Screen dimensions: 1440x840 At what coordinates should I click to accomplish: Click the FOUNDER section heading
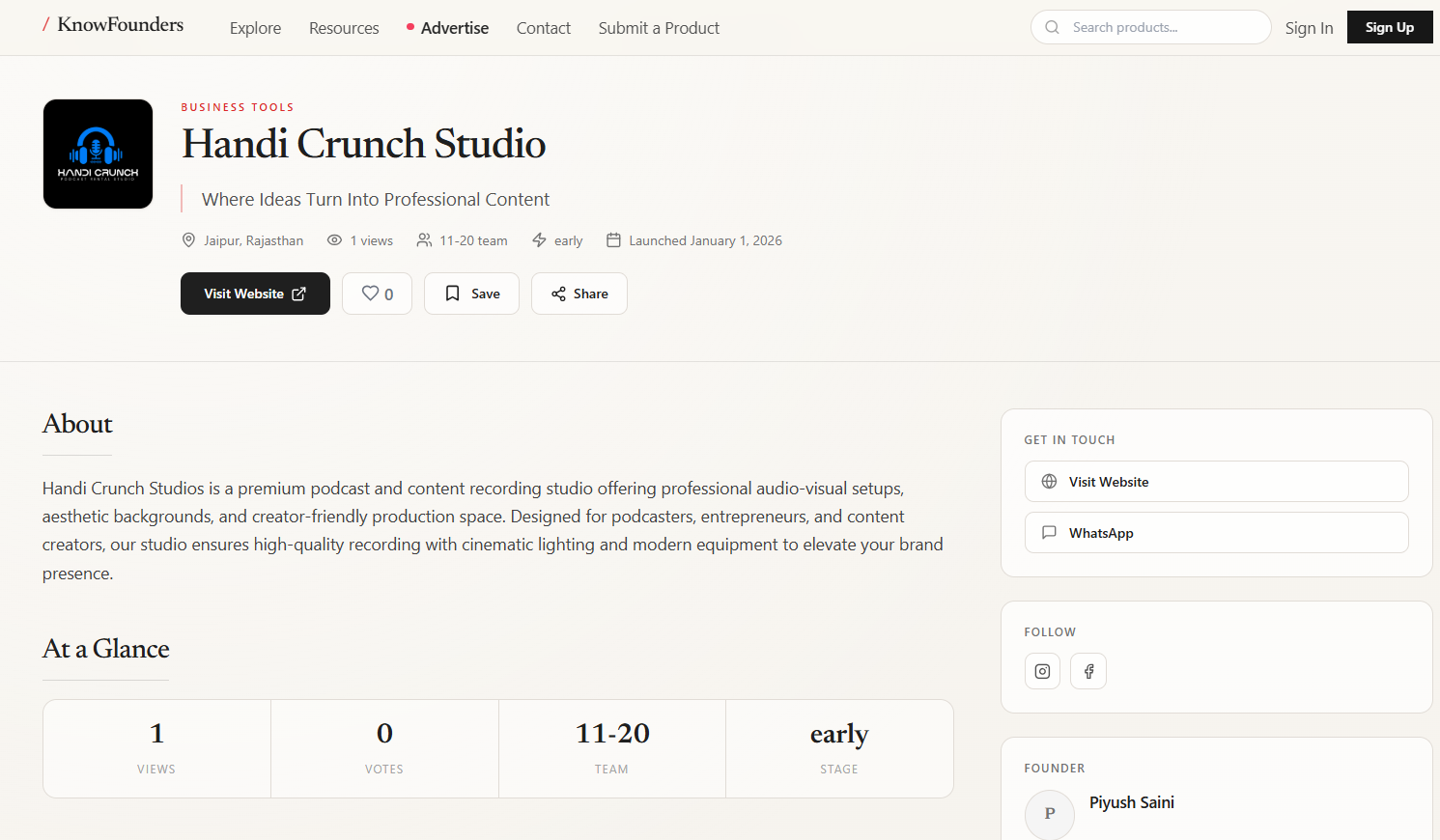click(1055, 768)
